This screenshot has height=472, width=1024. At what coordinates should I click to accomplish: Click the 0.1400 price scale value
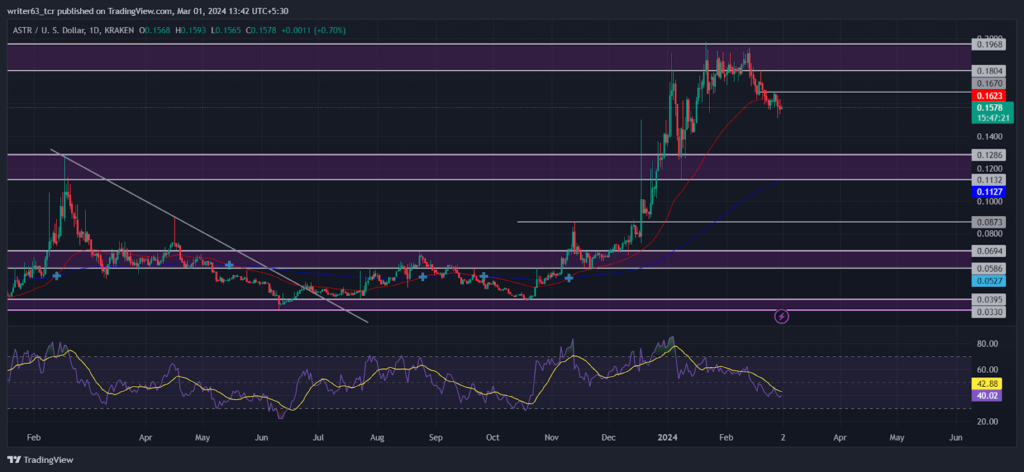click(x=989, y=136)
